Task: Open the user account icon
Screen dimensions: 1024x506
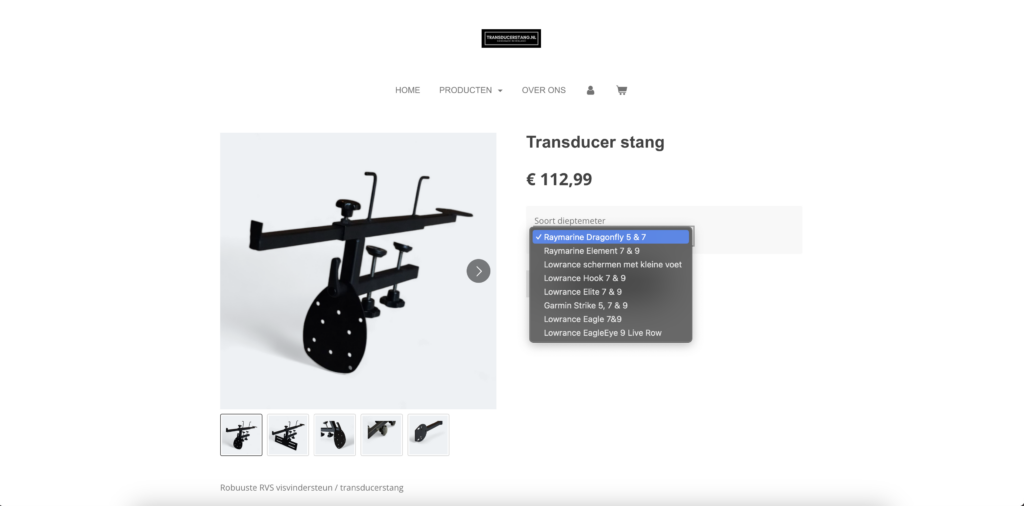Action: click(590, 91)
